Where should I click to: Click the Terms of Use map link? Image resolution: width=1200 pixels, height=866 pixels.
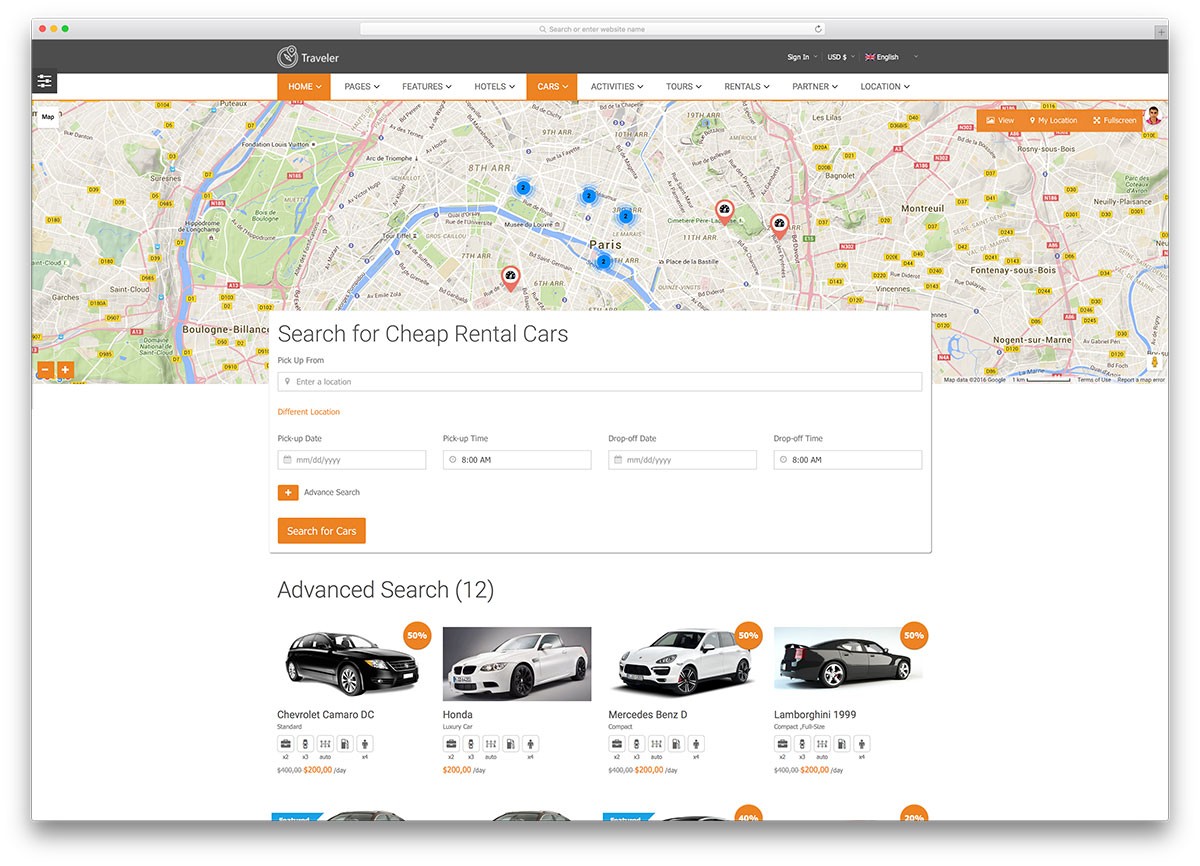[1094, 380]
